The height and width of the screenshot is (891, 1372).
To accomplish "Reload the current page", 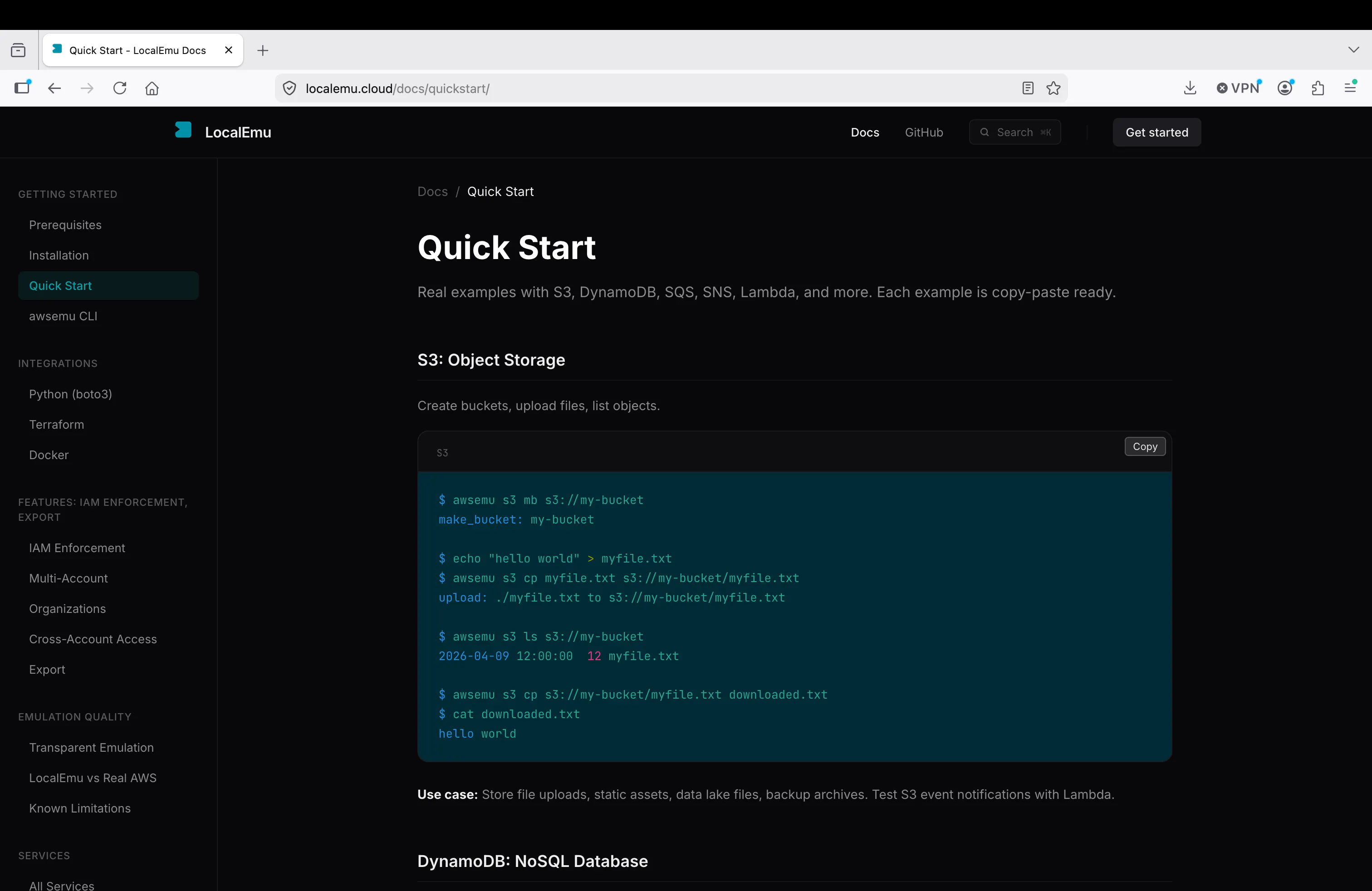I will pyautogui.click(x=120, y=88).
